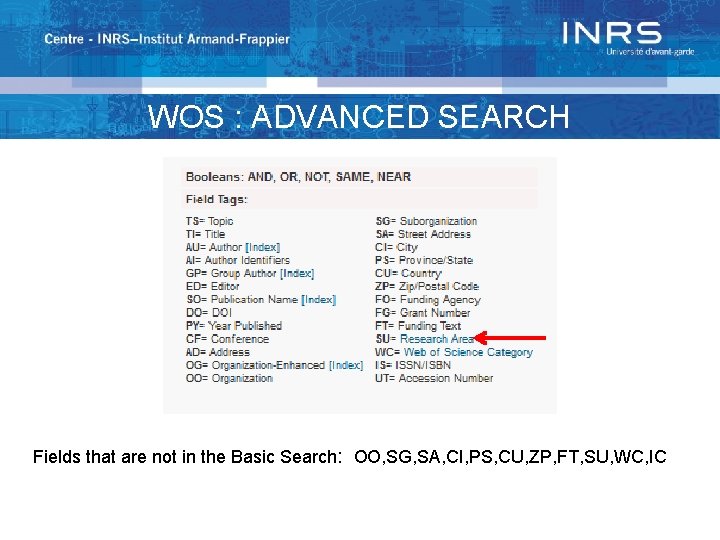
Task: Open the Organization-Enhanced [Index] link
Action: coord(346,366)
